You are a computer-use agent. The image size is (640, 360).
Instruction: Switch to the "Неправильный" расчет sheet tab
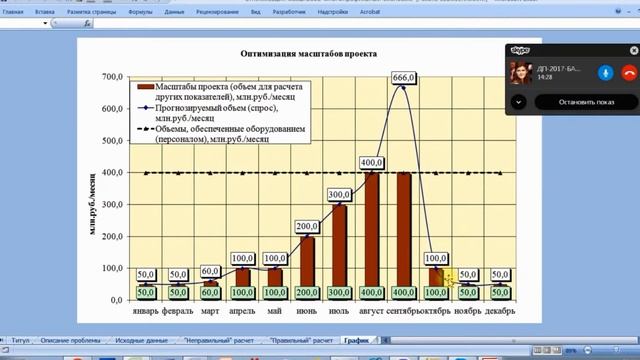tap(219, 340)
